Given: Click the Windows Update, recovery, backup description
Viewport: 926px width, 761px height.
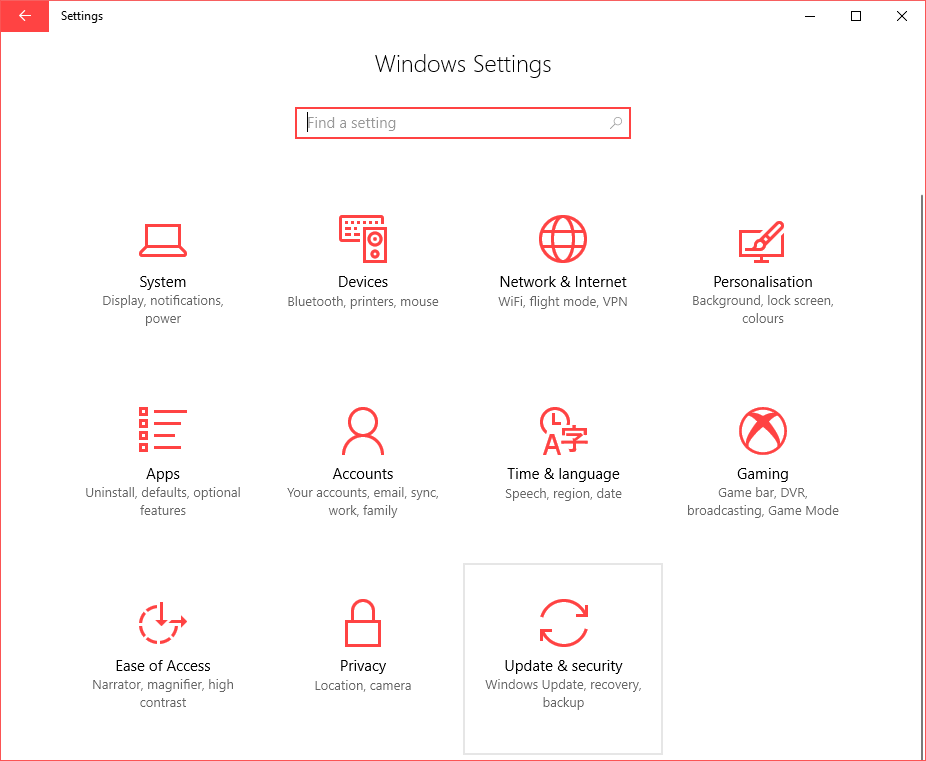Looking at the screenshot, I should point(563,694).
